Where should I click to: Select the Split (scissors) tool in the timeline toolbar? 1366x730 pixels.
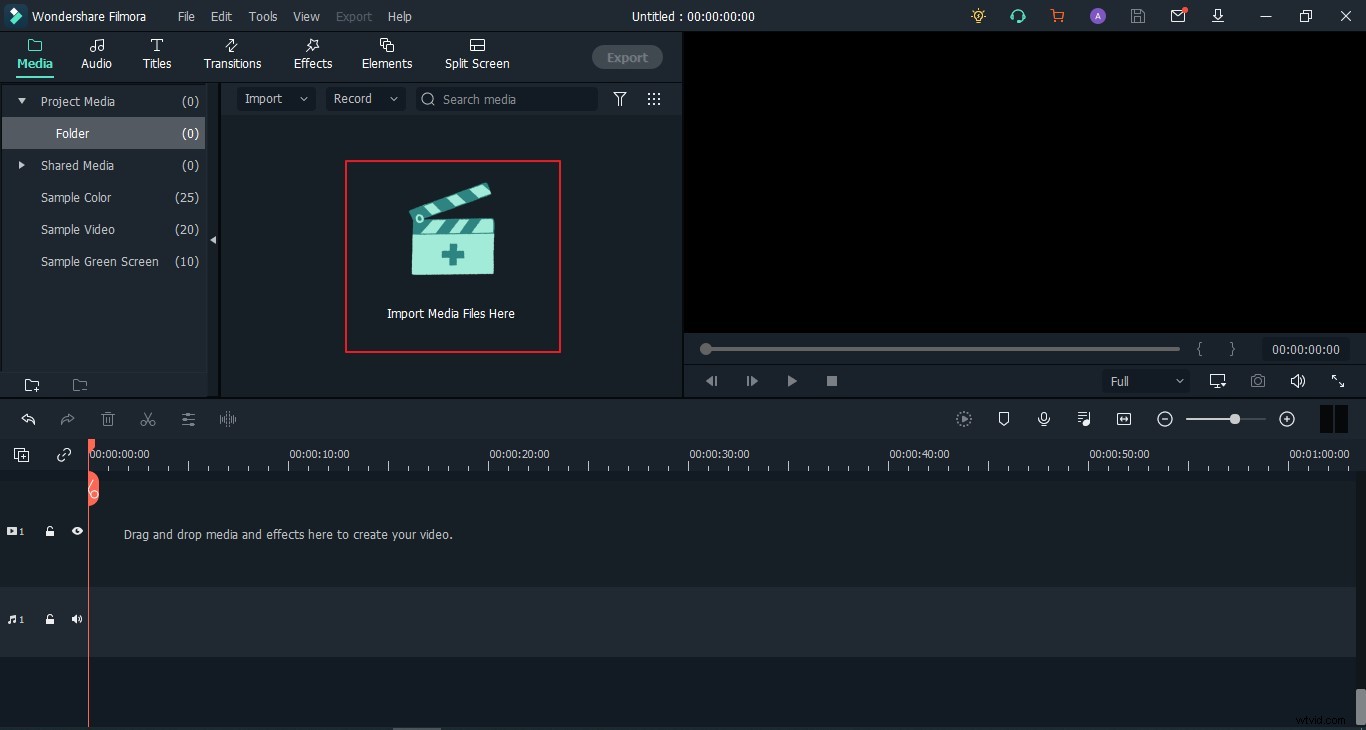tap(147, 420)
